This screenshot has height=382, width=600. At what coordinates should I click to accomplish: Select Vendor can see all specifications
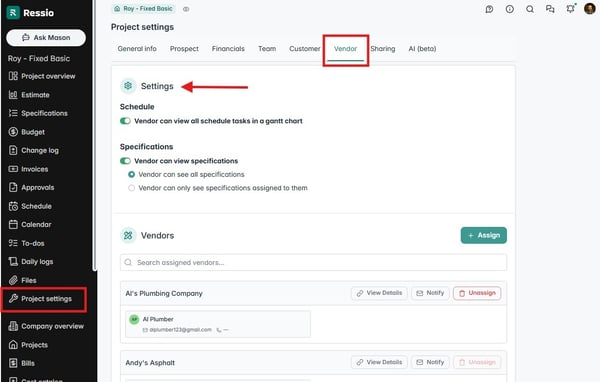[131, 175]
